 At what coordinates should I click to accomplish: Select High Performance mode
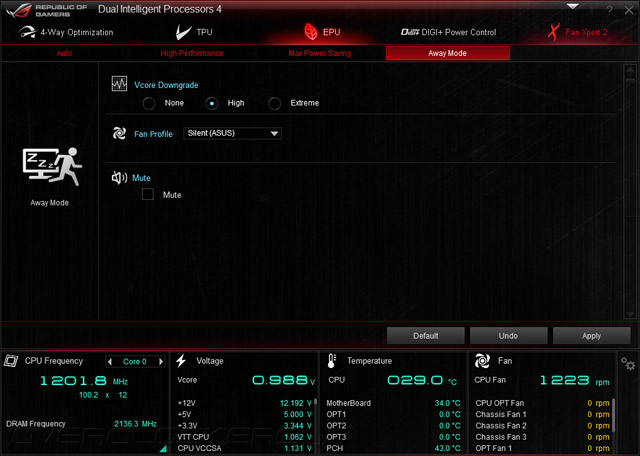[x=191, y=53]
